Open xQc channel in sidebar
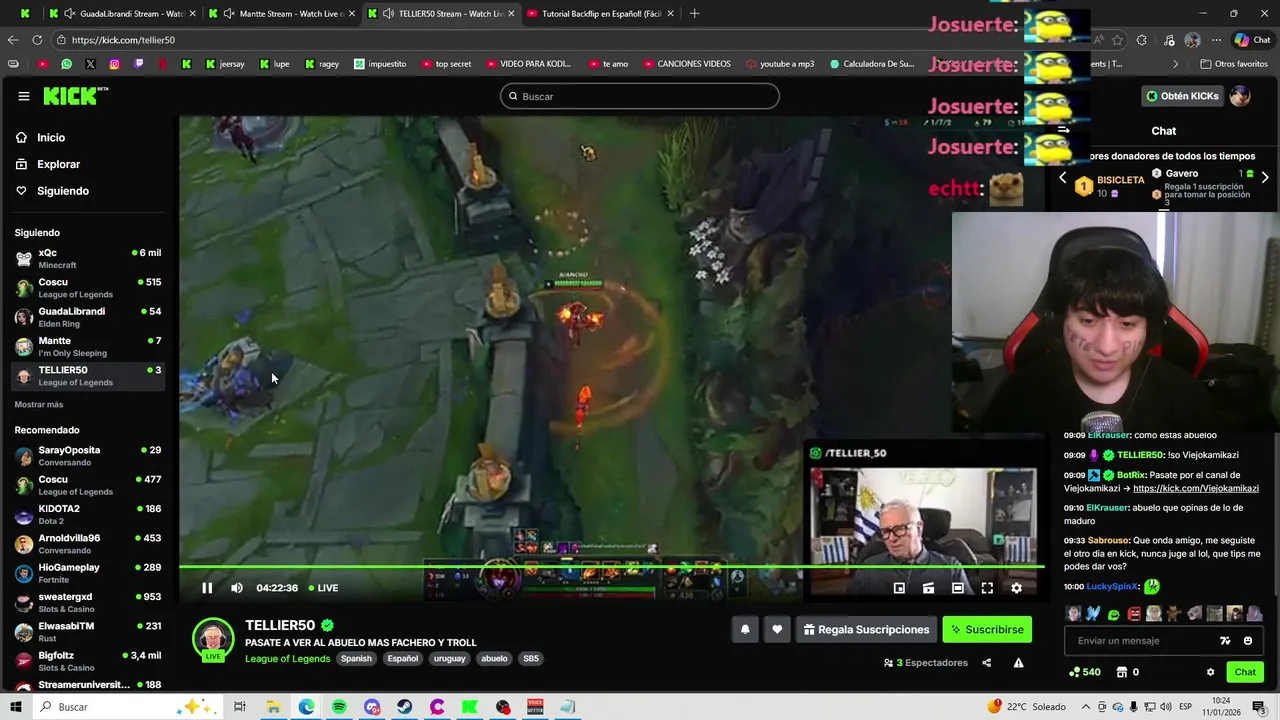The height and width of the screenshot is (720, 1280). [88, 258]
